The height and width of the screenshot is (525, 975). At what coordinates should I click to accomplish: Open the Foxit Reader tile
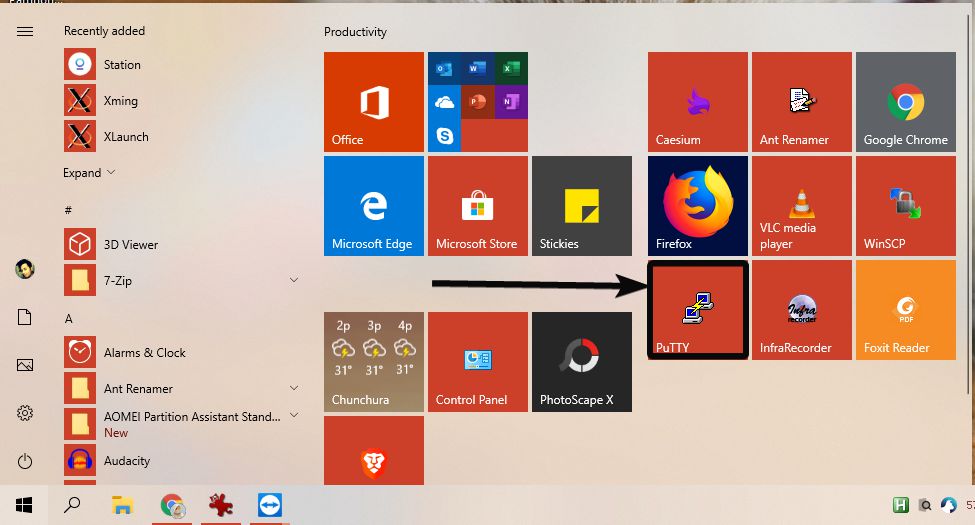pos(905,310)
